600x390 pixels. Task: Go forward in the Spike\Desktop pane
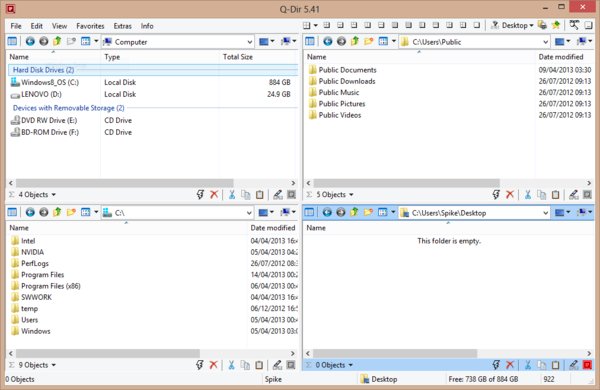[x=341, y=212]
